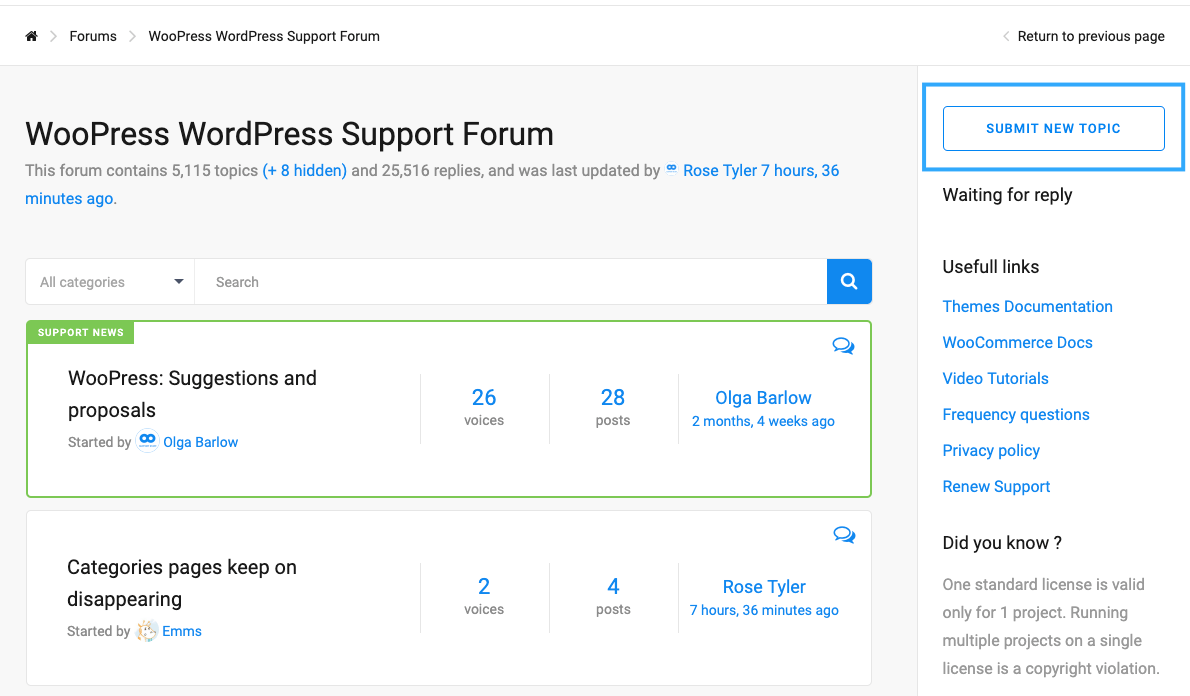Open Categories pages keep on disappearing topic
The image size is (1190, 696).
pyautogui.click(x=182, y=583)
